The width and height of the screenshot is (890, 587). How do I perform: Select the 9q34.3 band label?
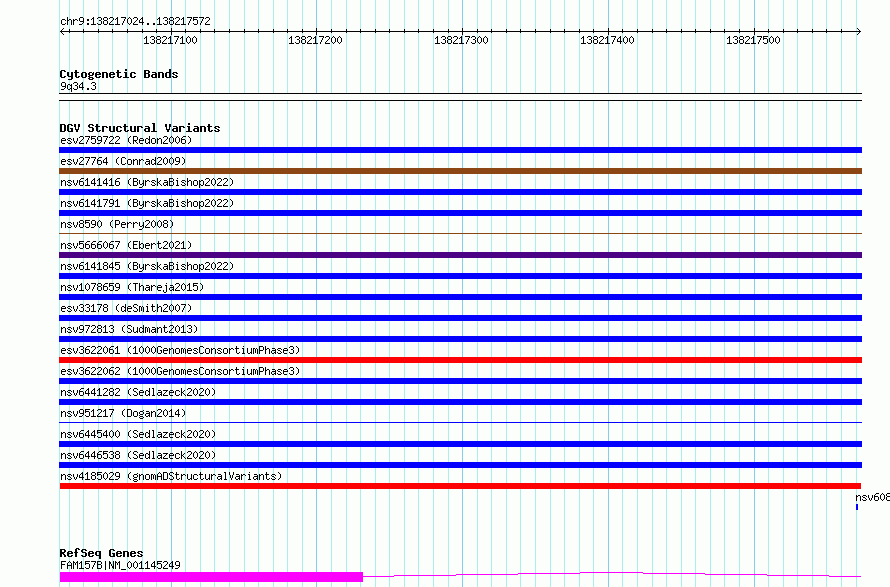tap(78, 86)
